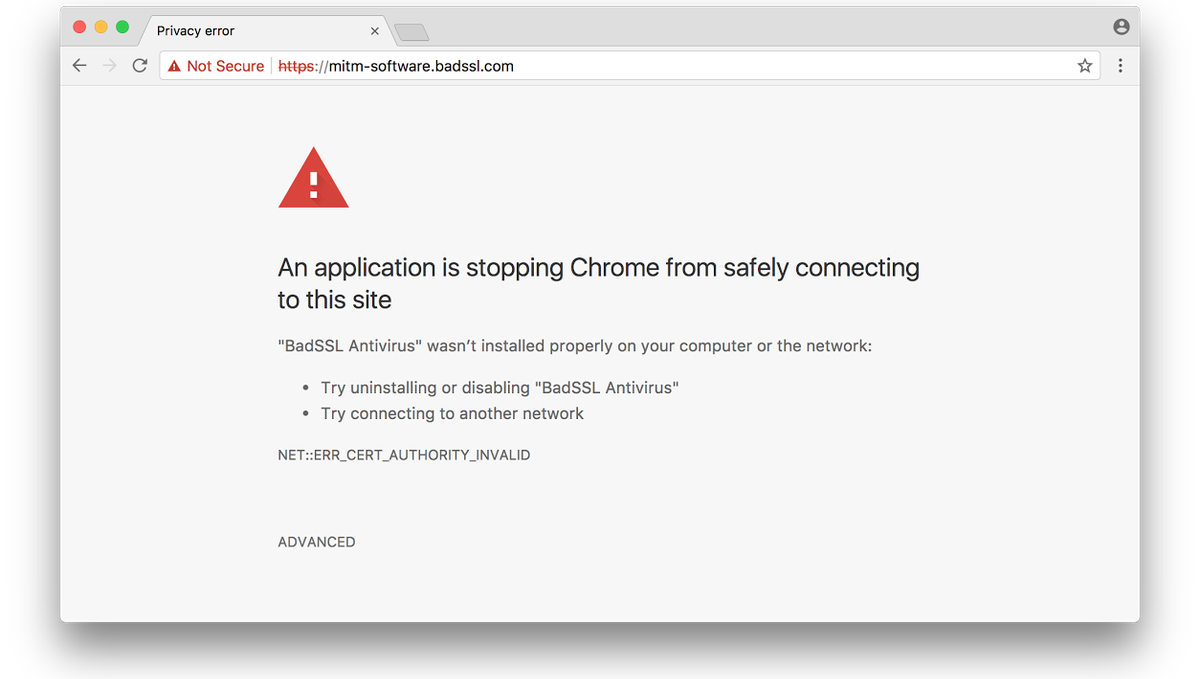Viewport: 1200px width, 679px height.
Task: Minimize the window with yellow button
Action: click(x=101, y=27)
